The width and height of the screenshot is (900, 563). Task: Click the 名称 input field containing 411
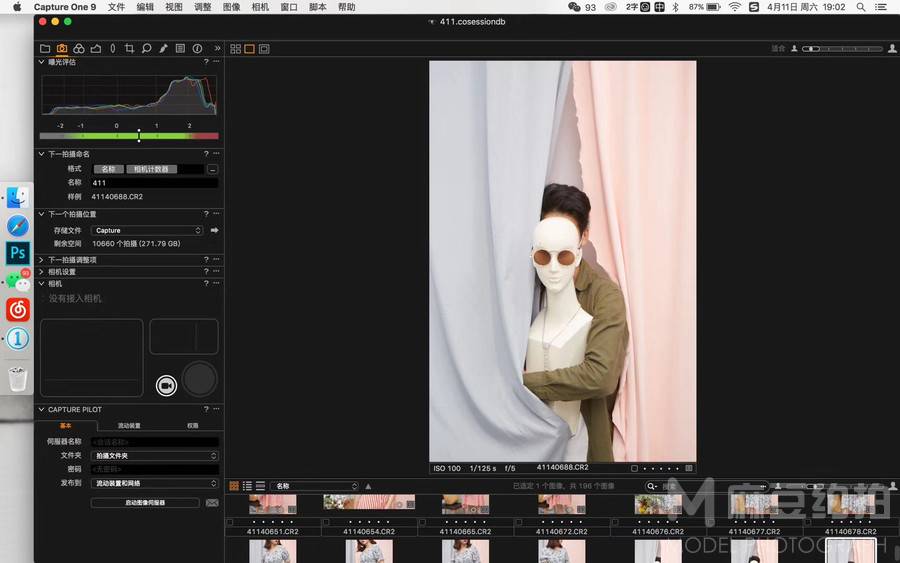[x=154, y=183]
